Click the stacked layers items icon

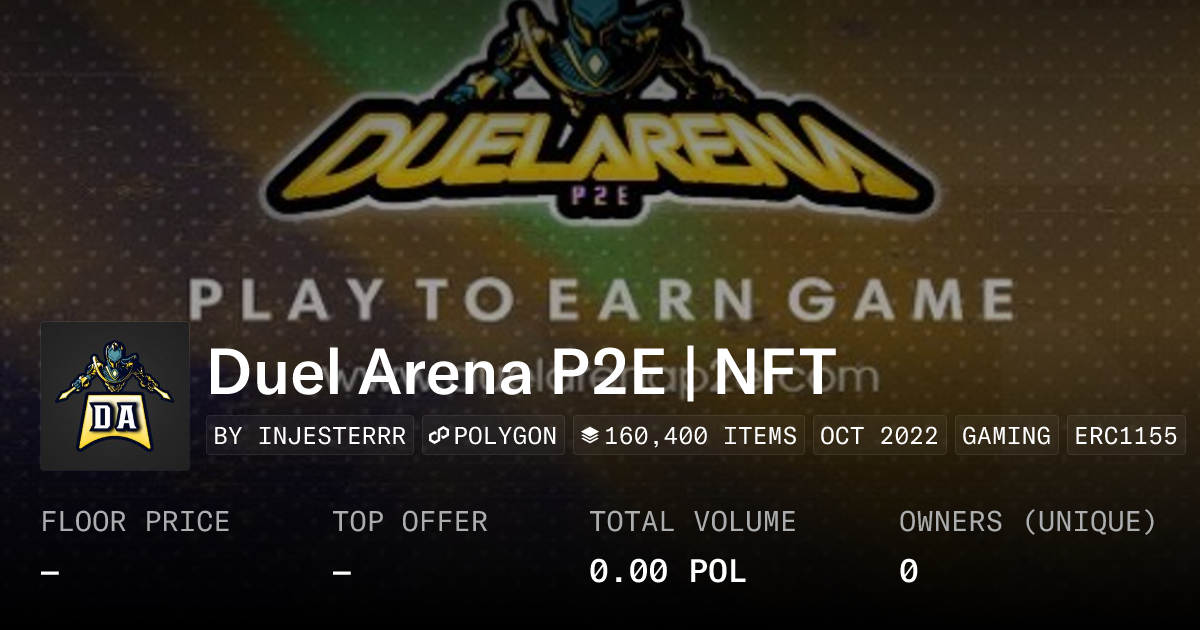[x=589, y=436]
